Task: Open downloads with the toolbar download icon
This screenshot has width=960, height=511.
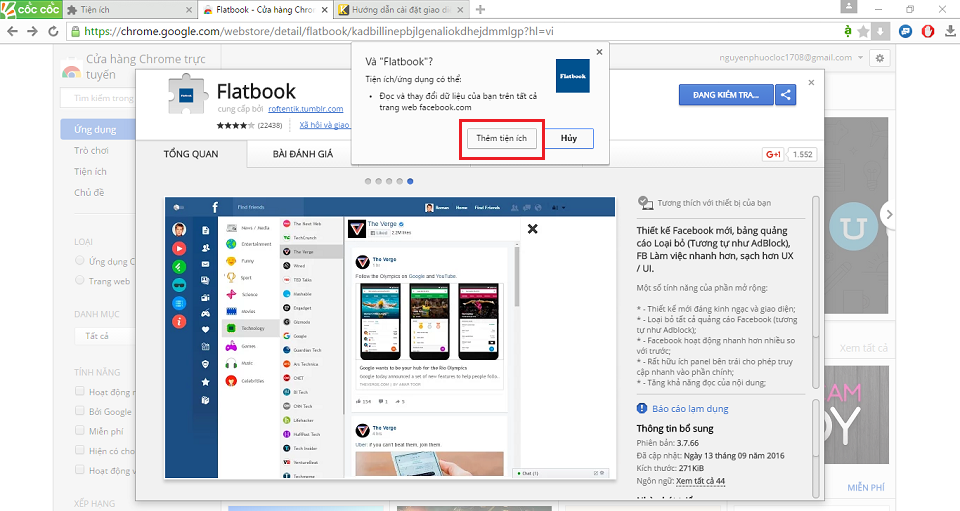Action: [x=950, y=31]
